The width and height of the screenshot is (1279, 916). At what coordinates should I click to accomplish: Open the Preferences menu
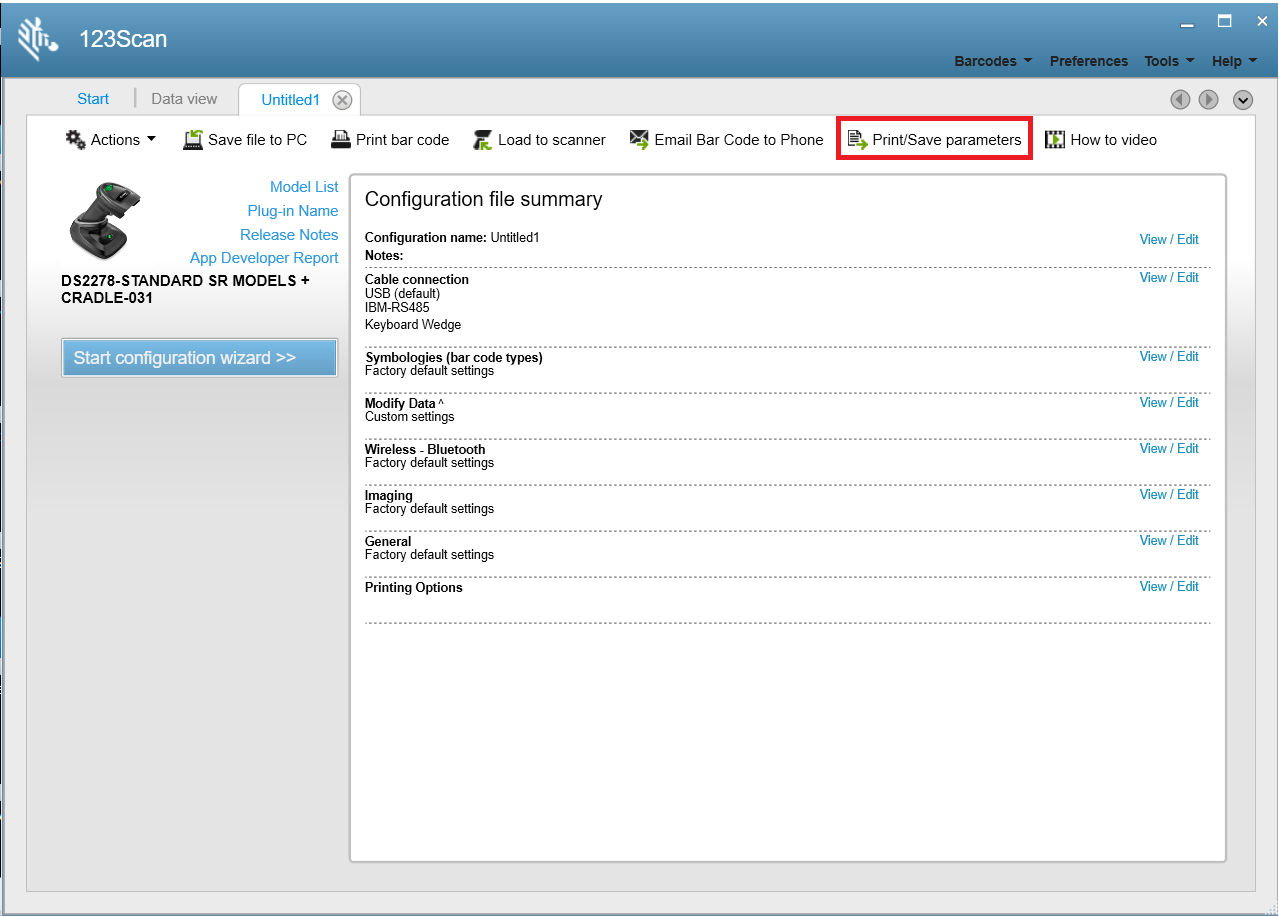pyautogui.click(x=1088, y=61)
